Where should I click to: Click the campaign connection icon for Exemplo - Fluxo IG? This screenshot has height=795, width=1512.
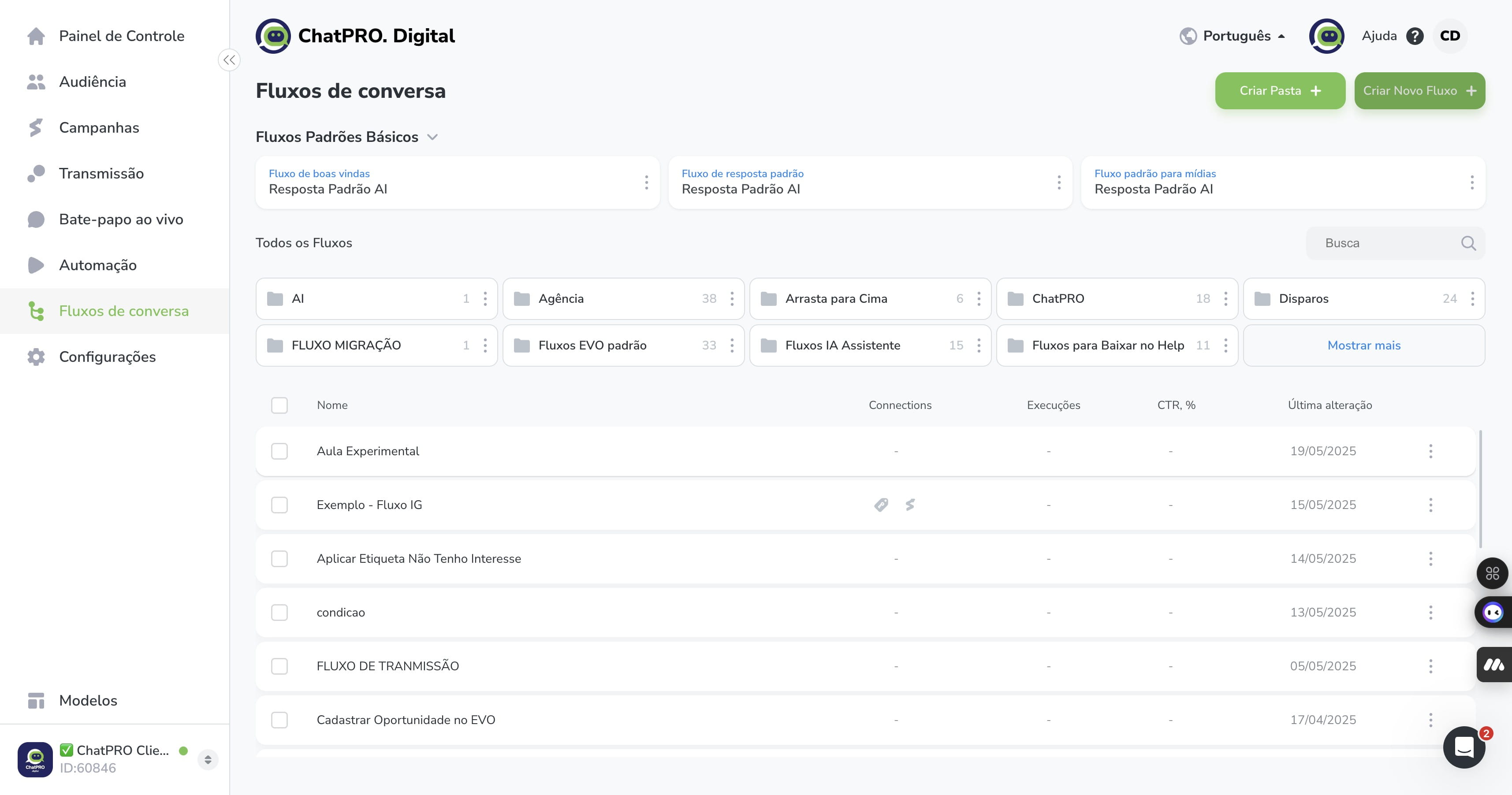[910, 505]
